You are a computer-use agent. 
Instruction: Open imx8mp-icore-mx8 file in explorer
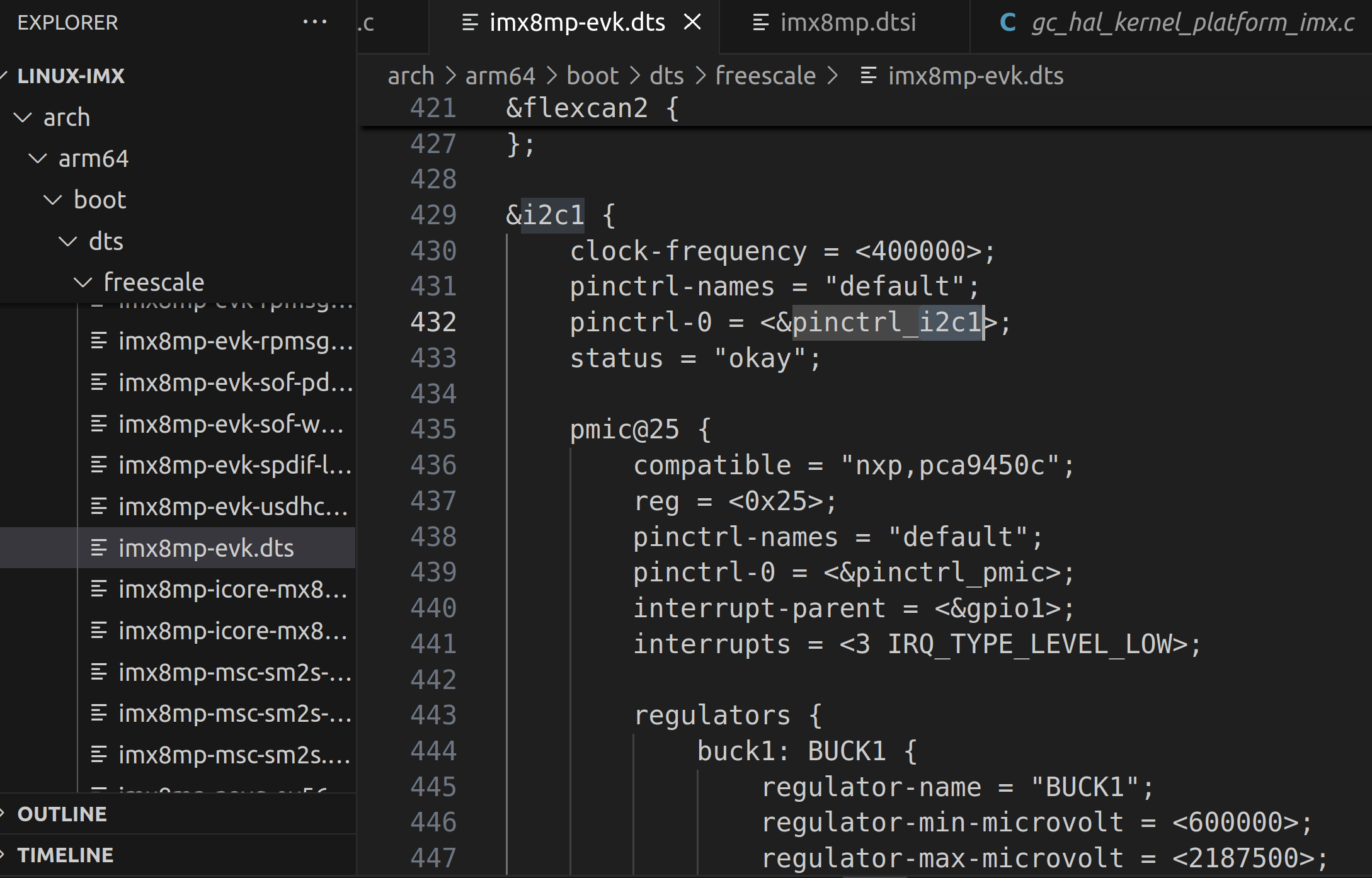coord(232,590)
